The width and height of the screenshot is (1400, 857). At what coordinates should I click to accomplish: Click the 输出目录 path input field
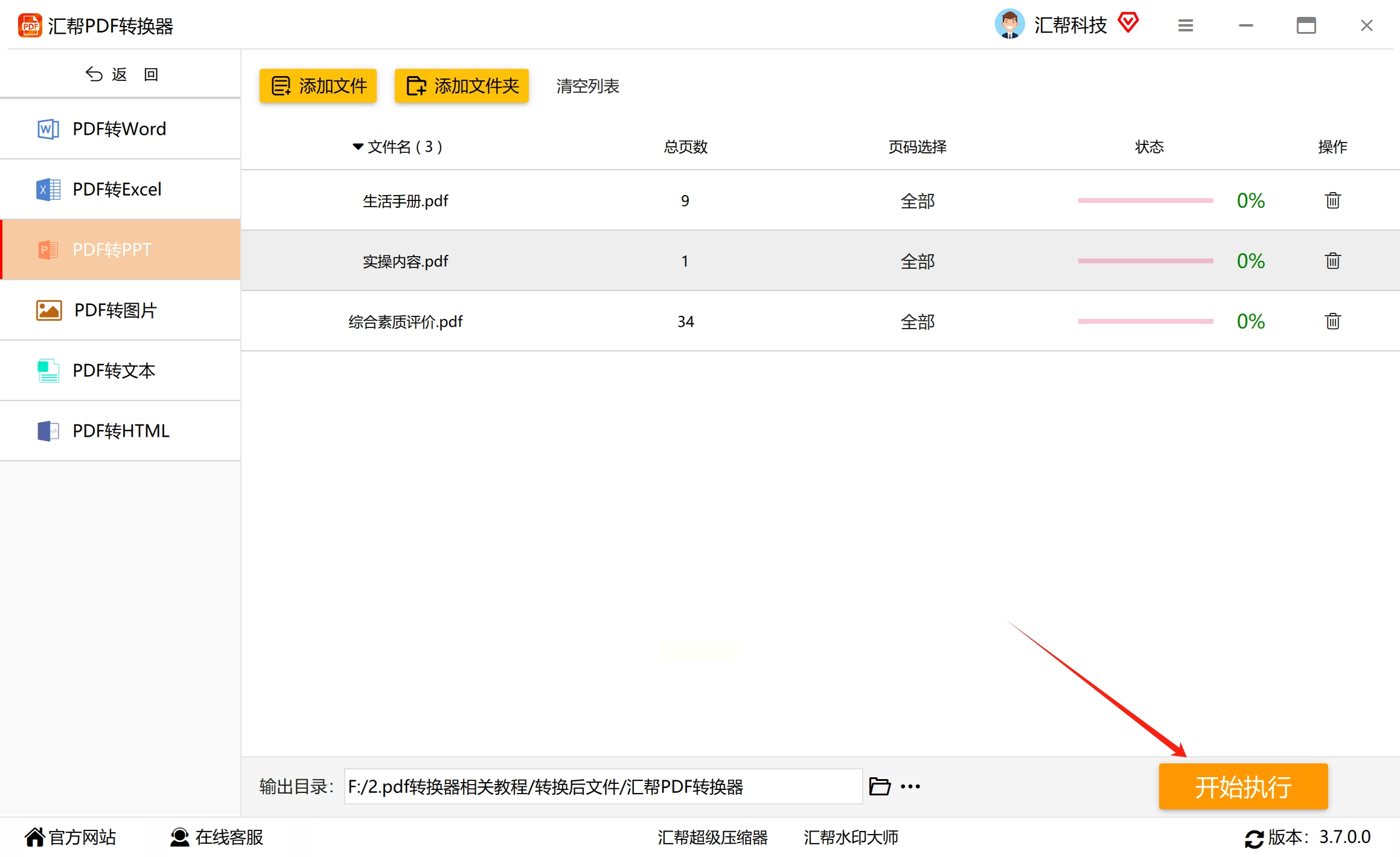tap(603, 786)
